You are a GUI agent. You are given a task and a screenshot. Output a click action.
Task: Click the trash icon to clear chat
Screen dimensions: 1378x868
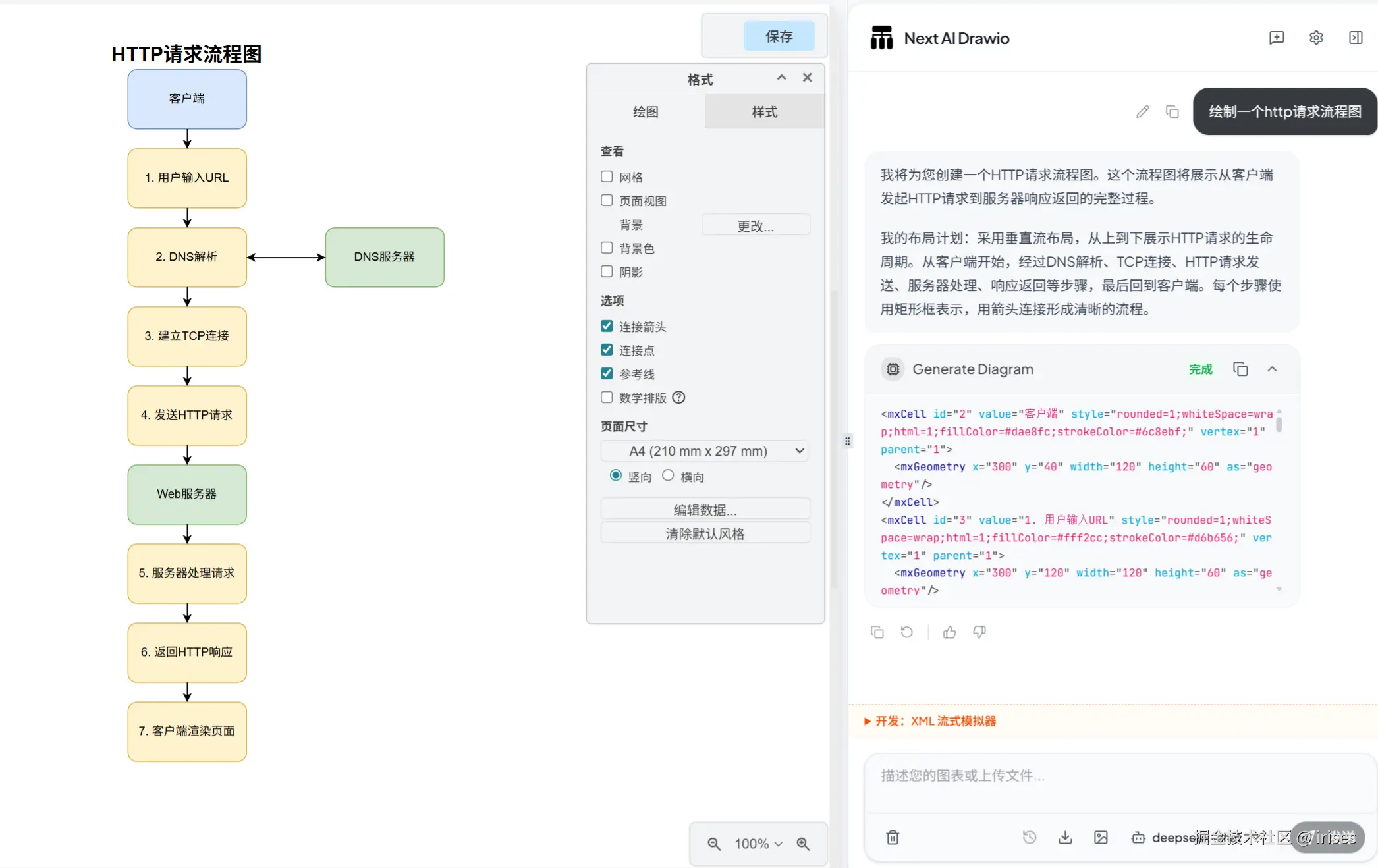(893, 837)
